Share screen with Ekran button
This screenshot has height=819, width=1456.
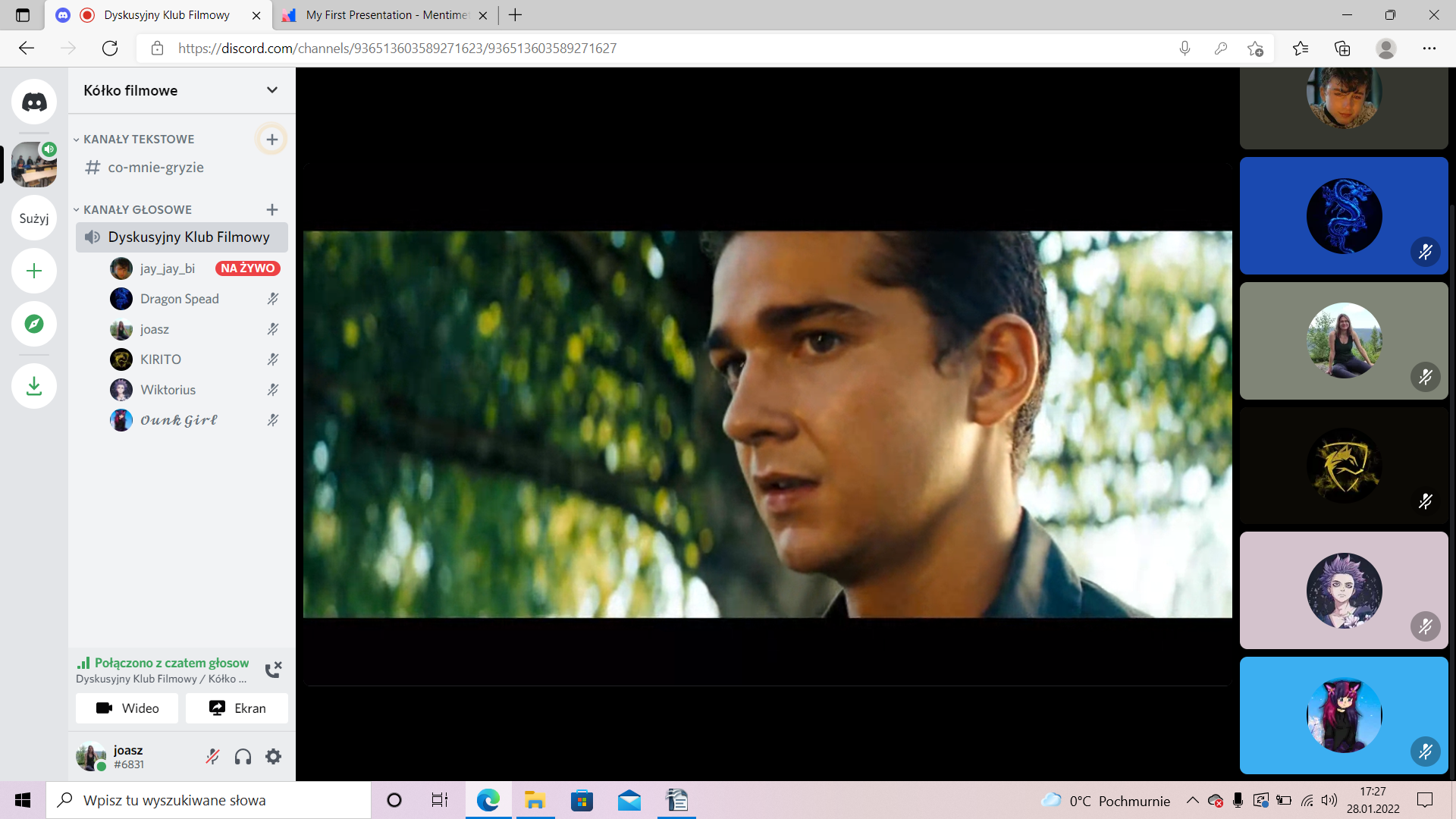coord(237,708)
